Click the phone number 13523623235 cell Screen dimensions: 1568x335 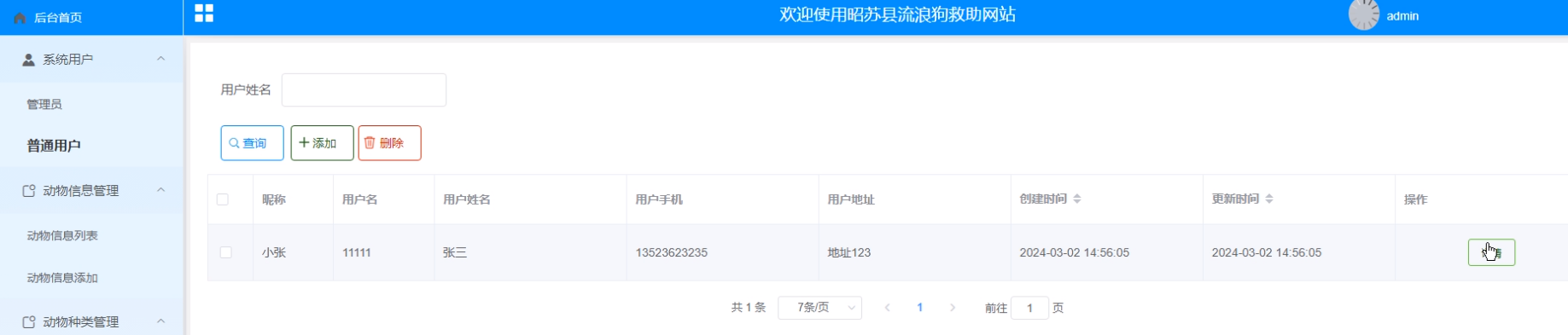tap(672, 252)
